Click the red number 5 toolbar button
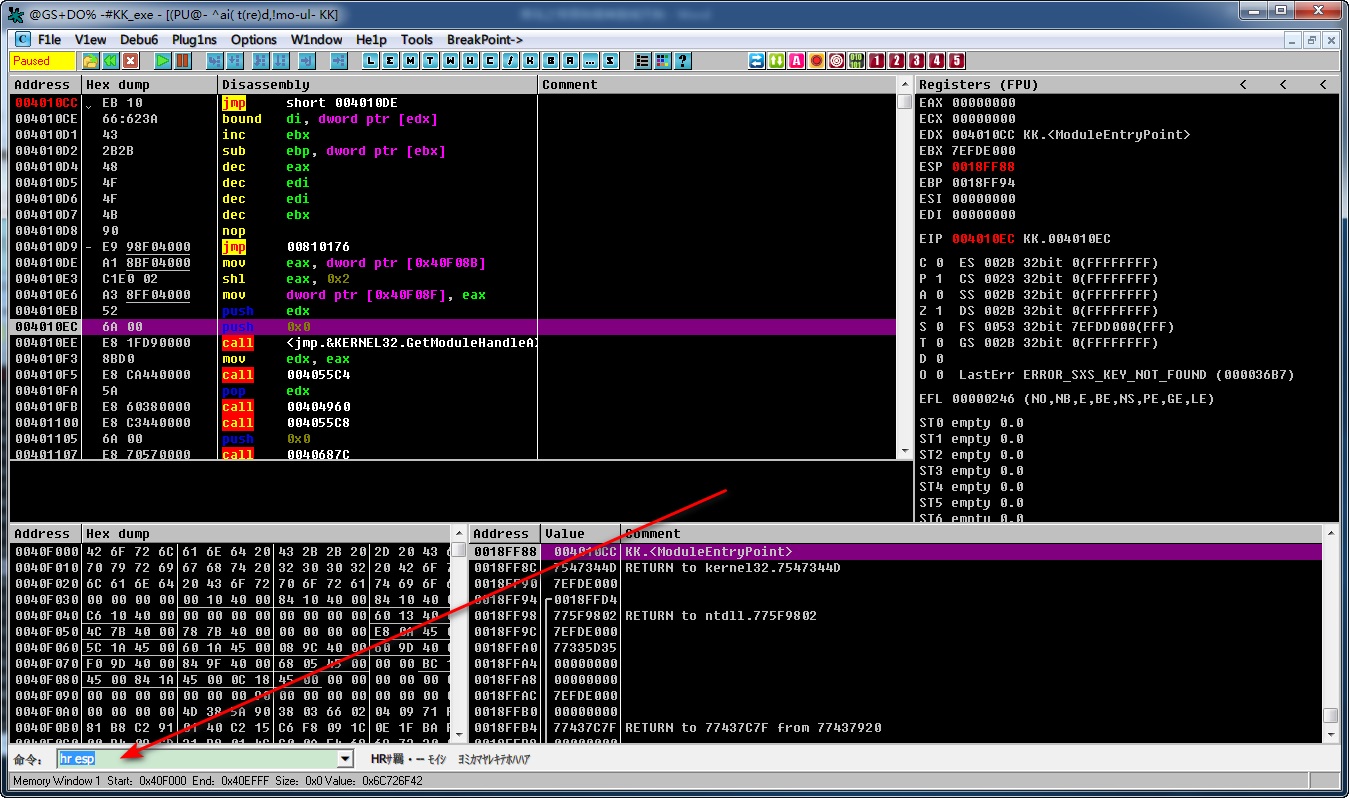Screen dimensions: 1349x798 click(957, 61)
